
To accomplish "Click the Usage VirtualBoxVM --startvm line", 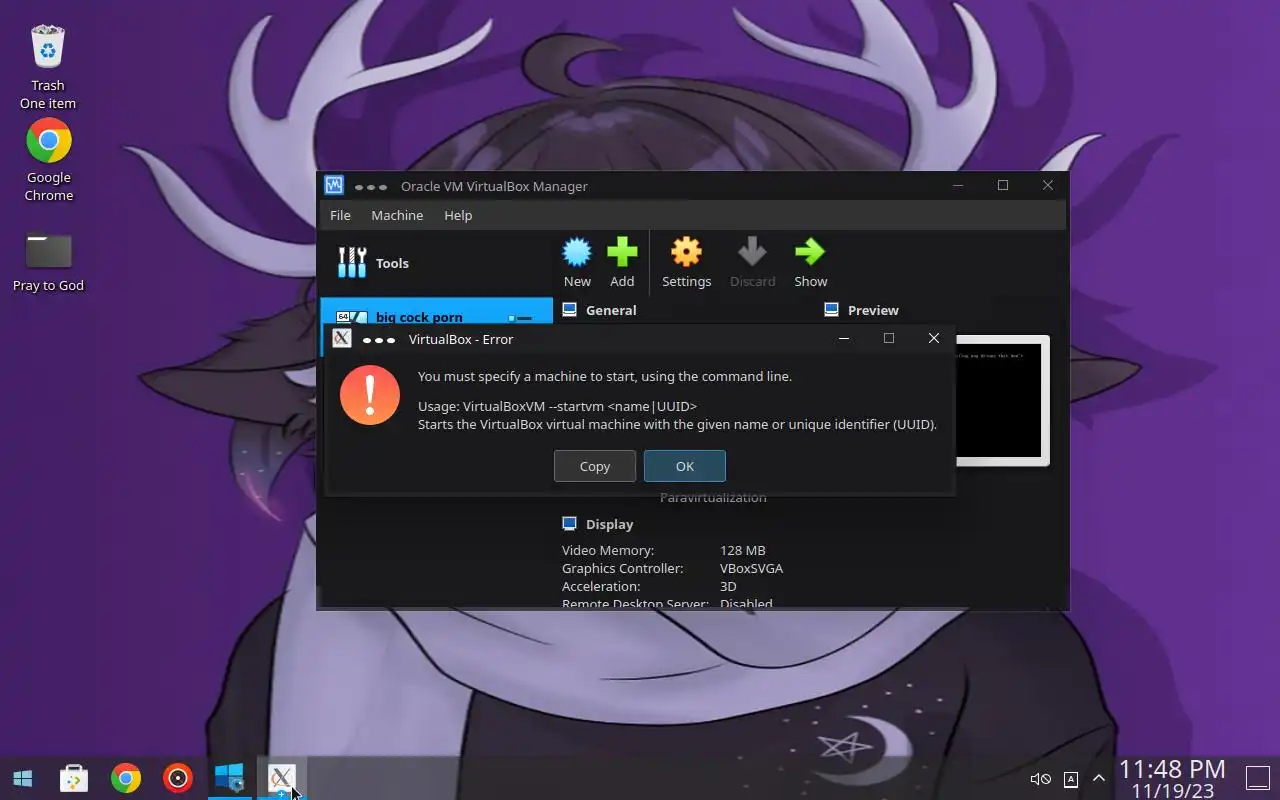I will click(x=557, y=406).
